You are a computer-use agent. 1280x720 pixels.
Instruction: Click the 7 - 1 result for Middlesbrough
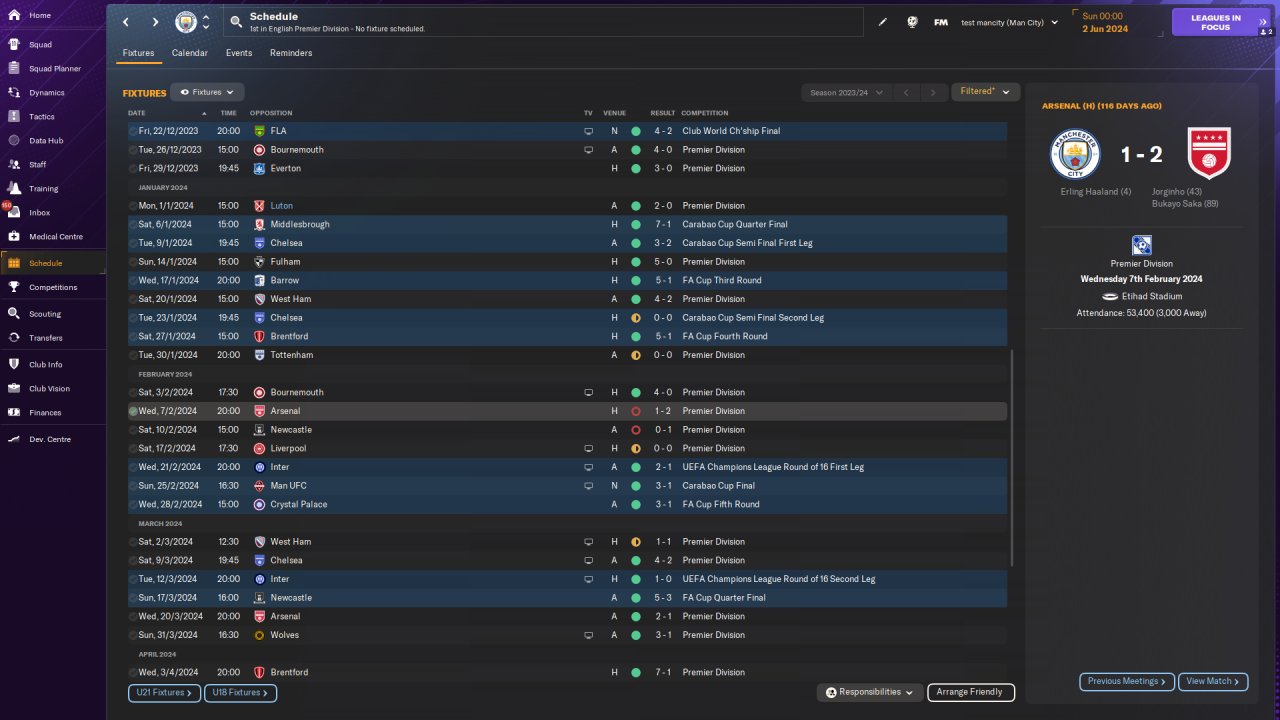coord(663,225)
